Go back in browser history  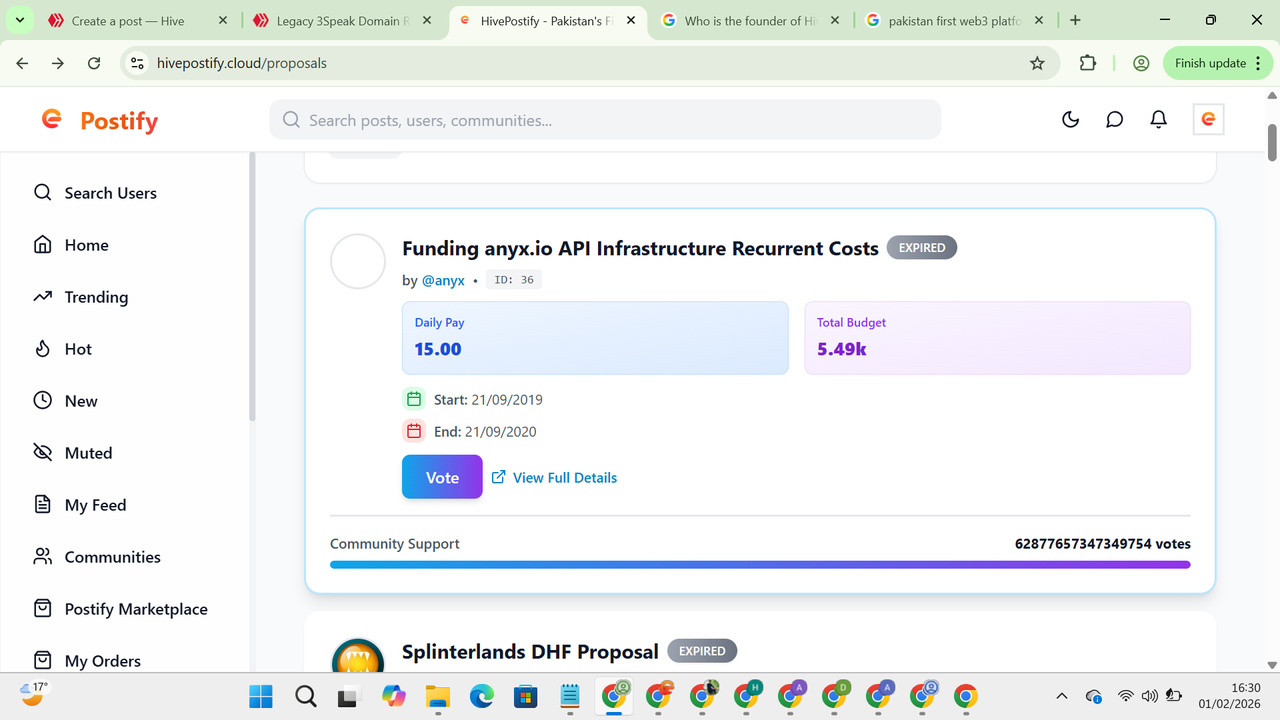pos(22,63)
